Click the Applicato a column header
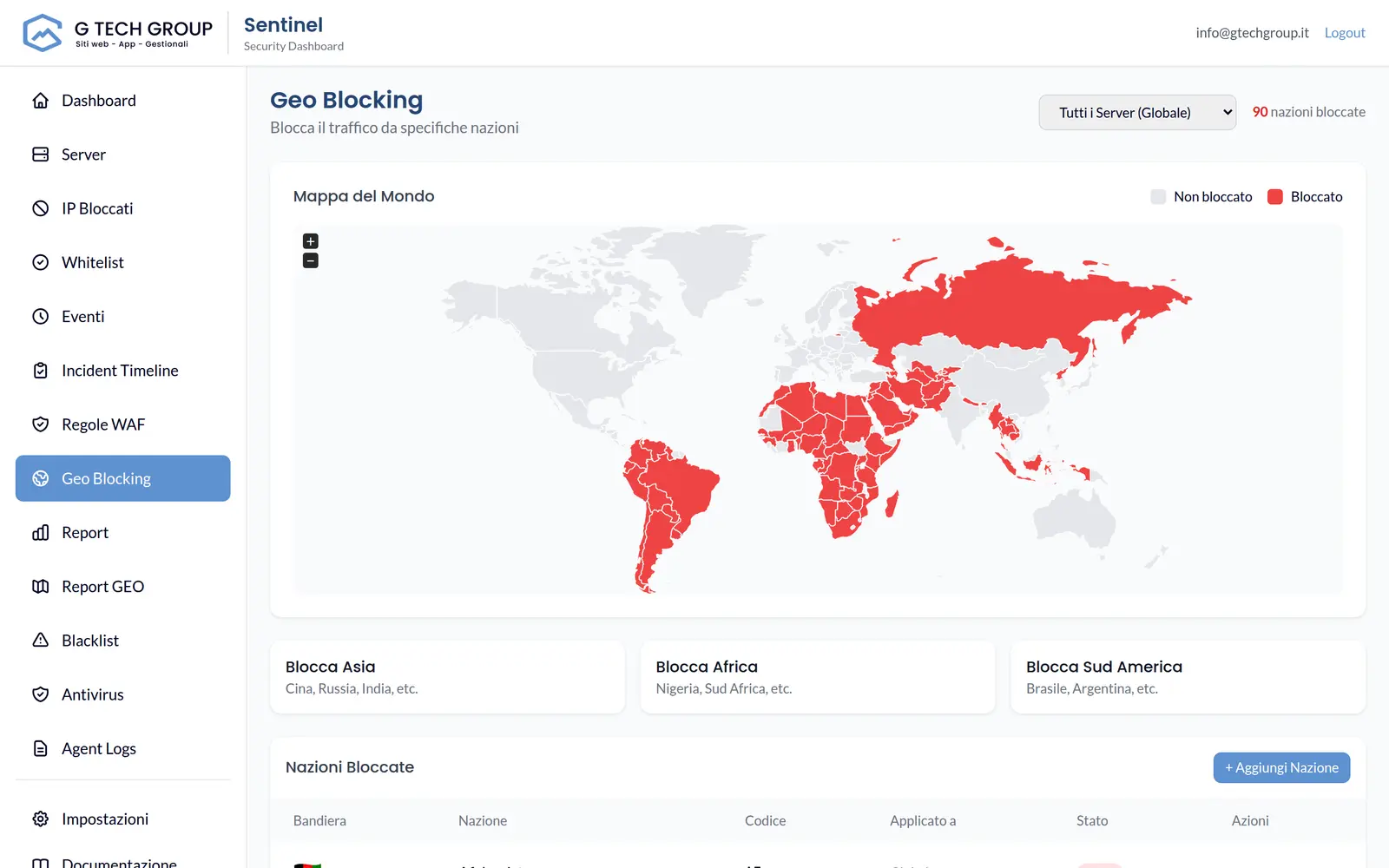The width and height of the screenshot is (1389, 868). coord(923,821)
